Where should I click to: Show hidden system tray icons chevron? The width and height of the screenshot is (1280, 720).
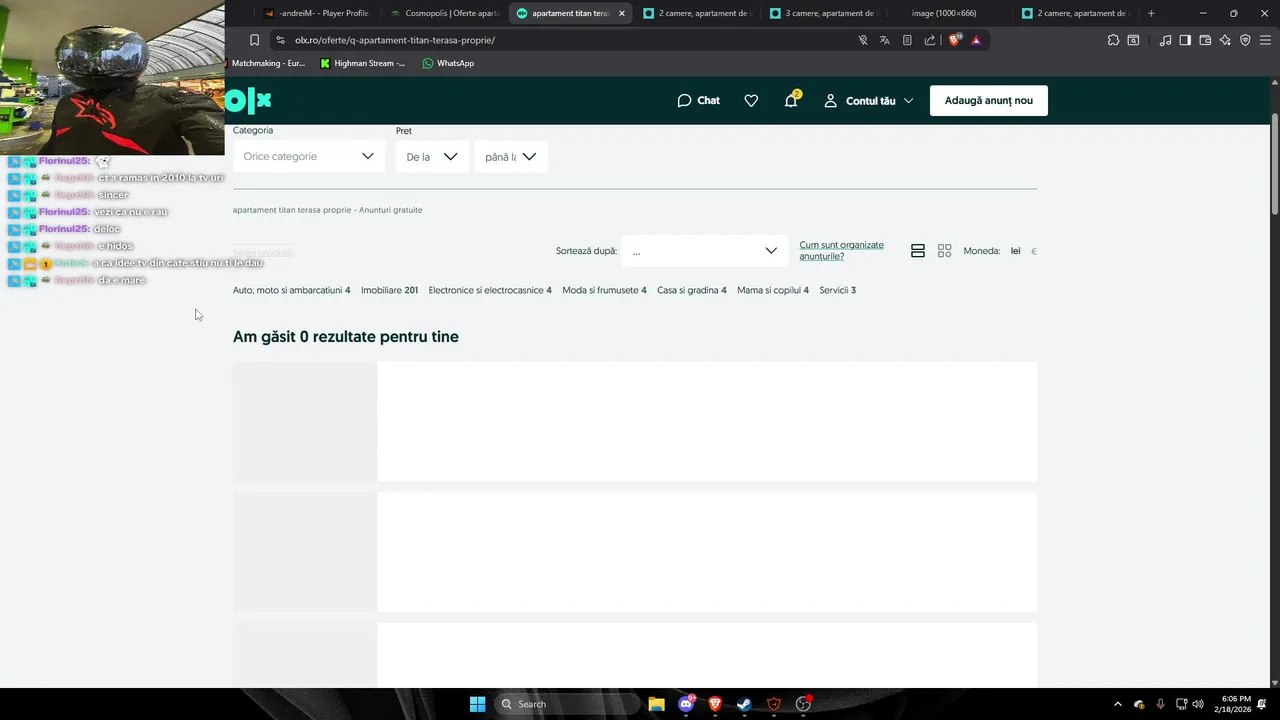tap(1117, 704)
